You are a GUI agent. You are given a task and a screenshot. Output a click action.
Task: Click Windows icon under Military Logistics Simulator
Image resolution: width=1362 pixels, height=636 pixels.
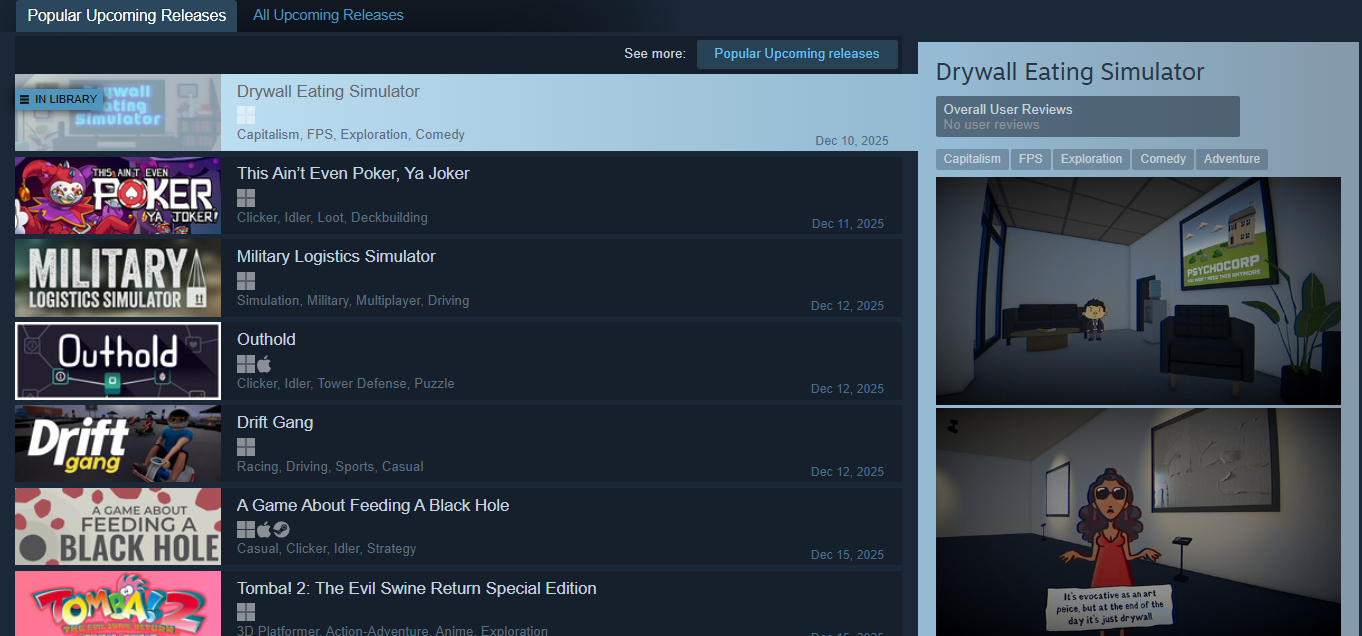click(x=246, y=281)
